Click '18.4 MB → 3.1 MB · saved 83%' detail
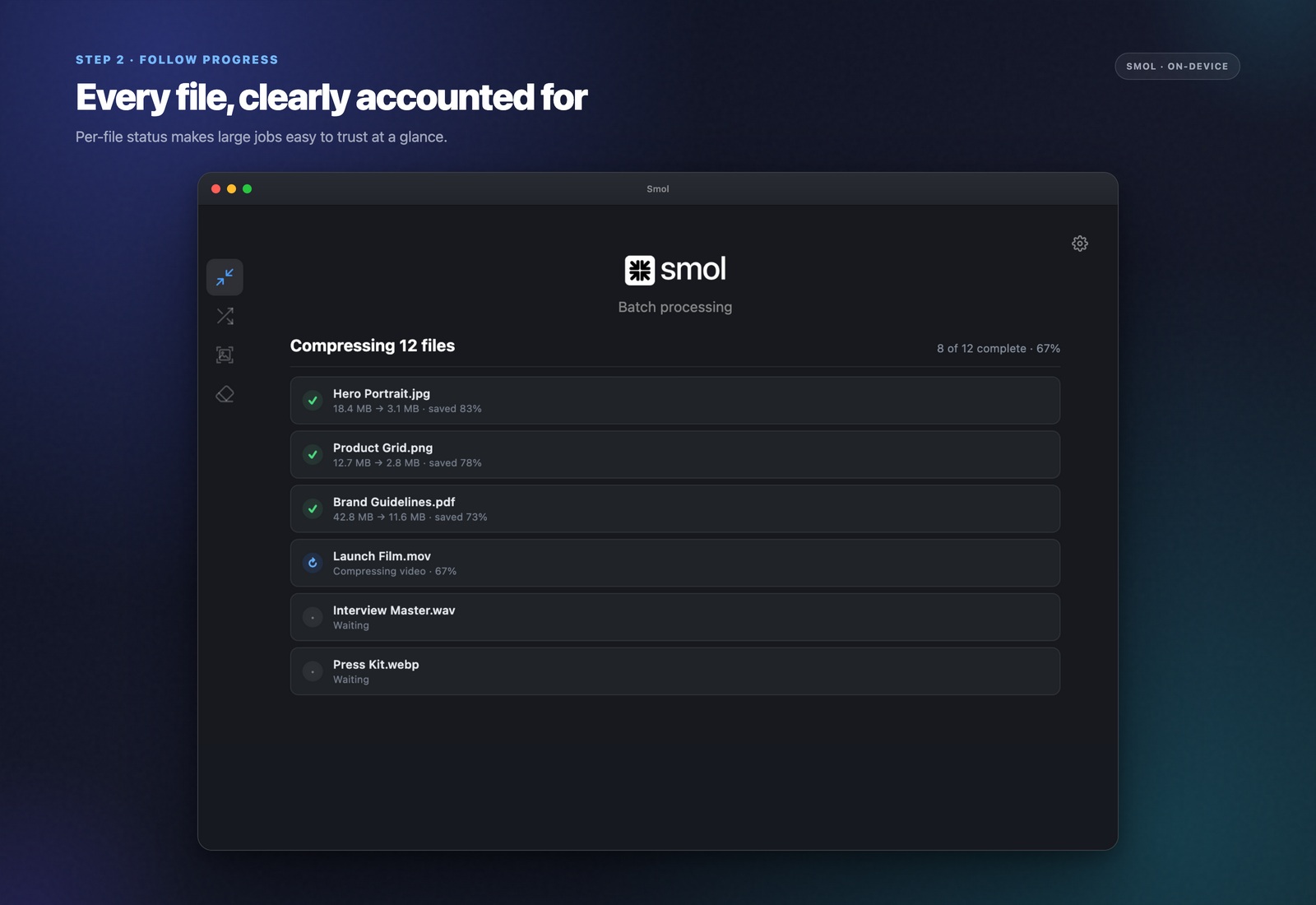1316x905 pixels. click(x=407, y=409)
